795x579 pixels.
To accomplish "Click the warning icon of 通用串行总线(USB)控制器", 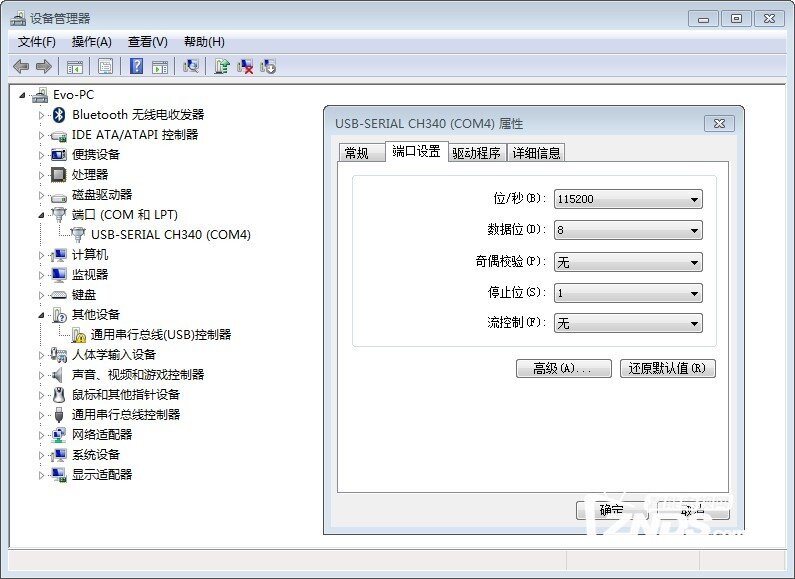I will tap(78, 335).
